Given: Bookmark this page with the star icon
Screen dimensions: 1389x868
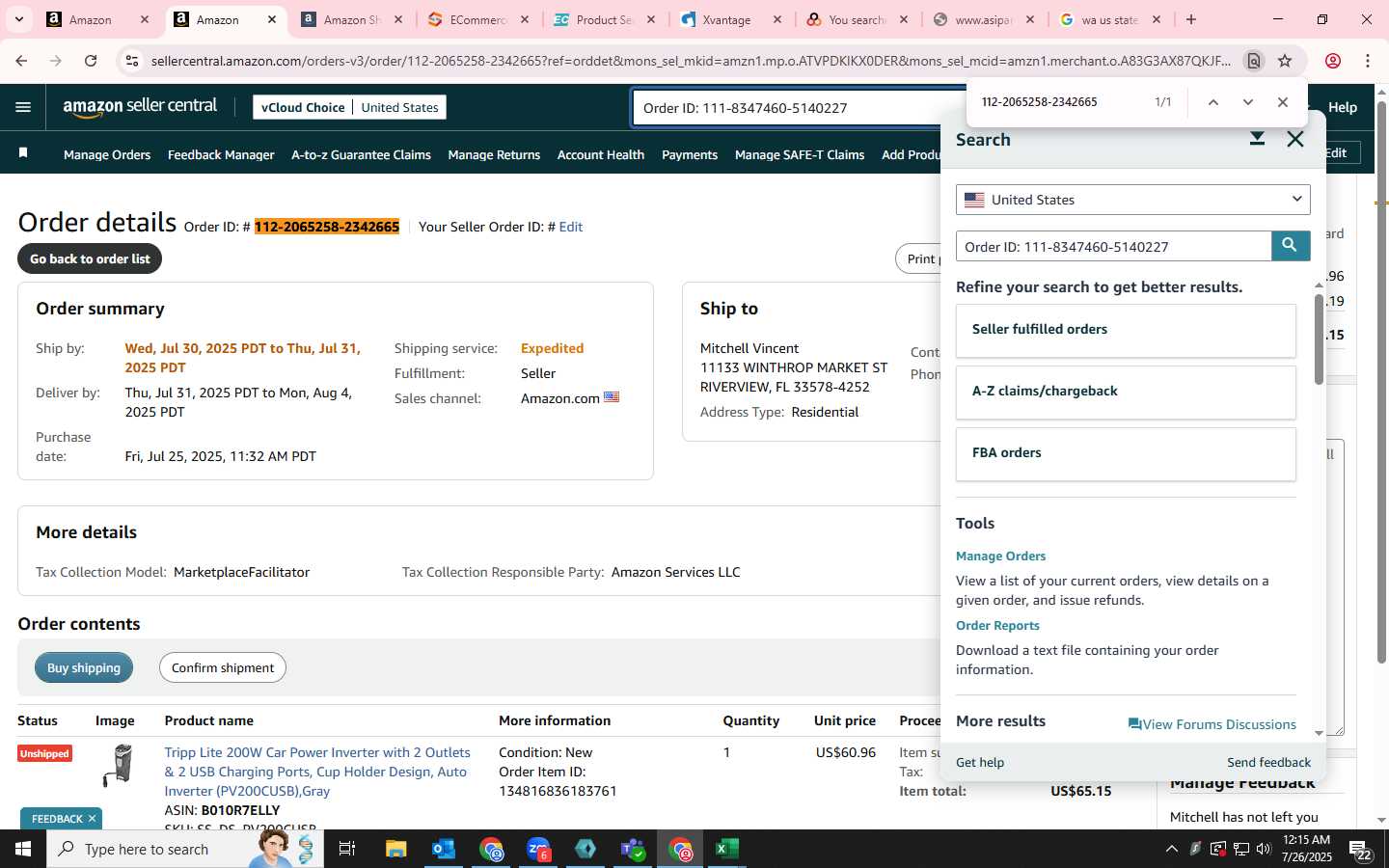Looking at the screenshot, I should [1285, 61].
